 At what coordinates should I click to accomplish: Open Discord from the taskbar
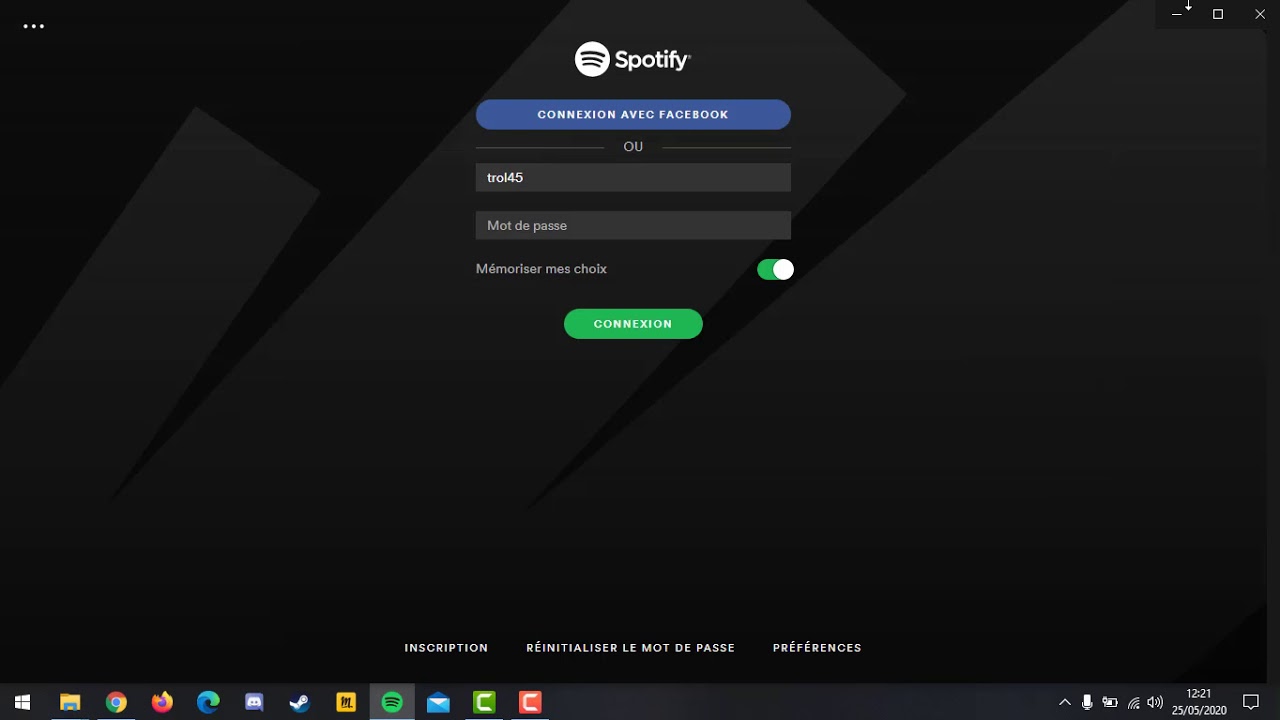254,702
